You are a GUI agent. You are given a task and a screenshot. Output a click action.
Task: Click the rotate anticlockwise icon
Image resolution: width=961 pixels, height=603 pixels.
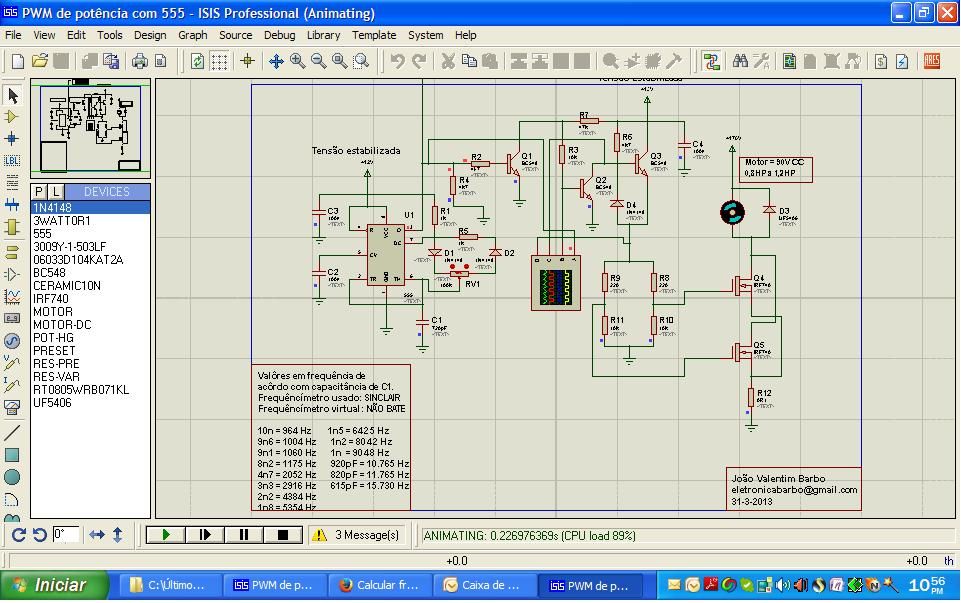(x=40, y=535)
